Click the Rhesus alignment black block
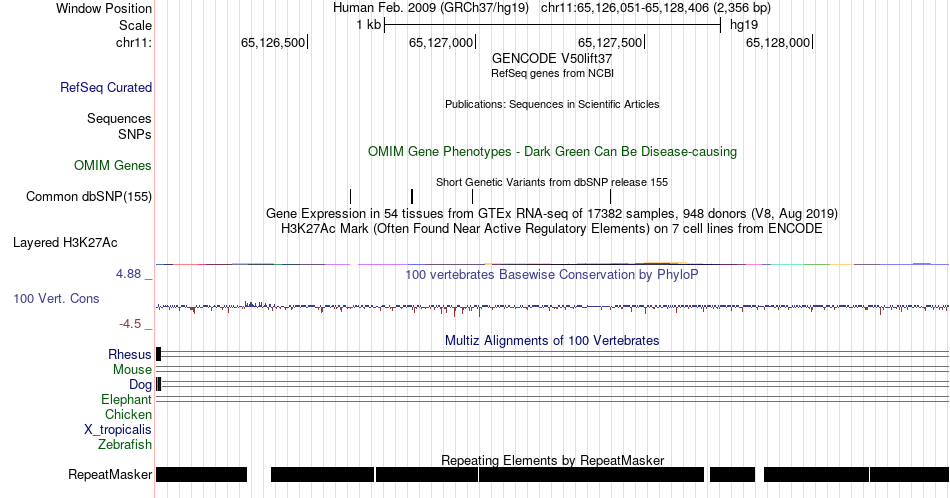This screenshot has width=950, height=498. click(x=159, y=354)
